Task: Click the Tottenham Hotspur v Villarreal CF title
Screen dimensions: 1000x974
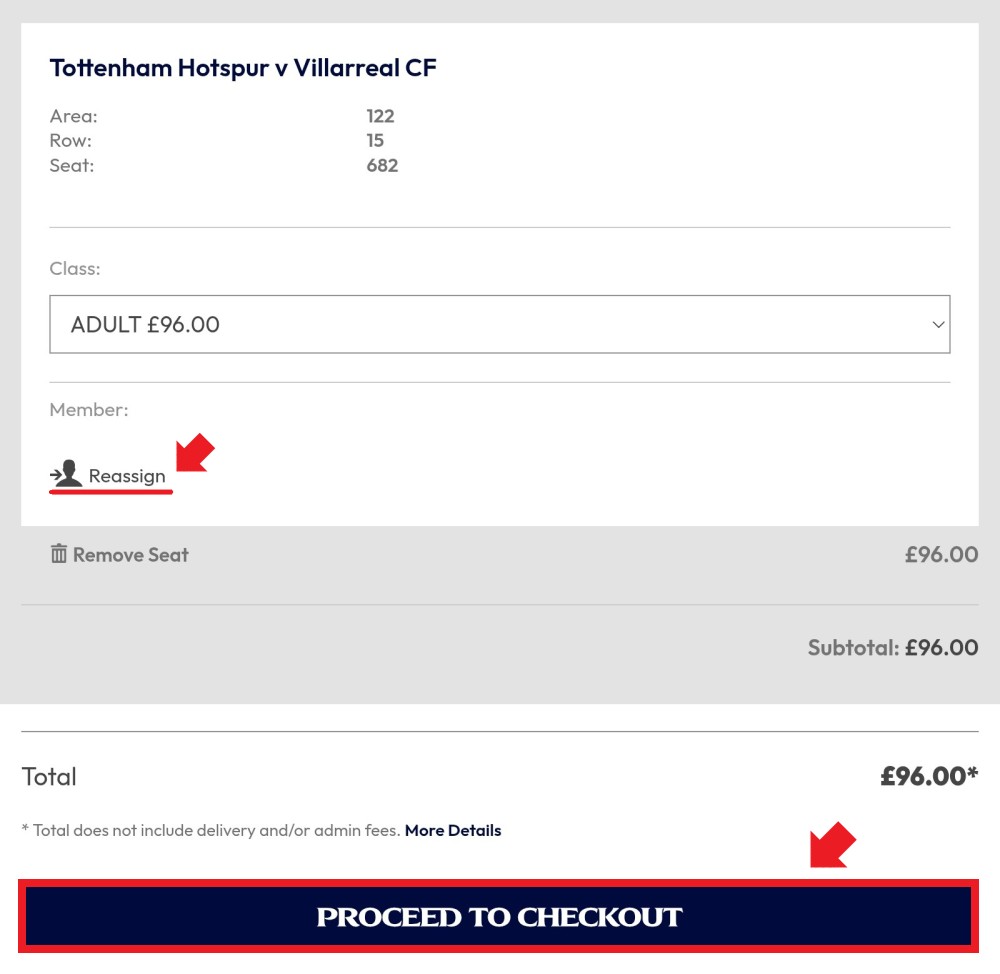Action: [243, 68]
